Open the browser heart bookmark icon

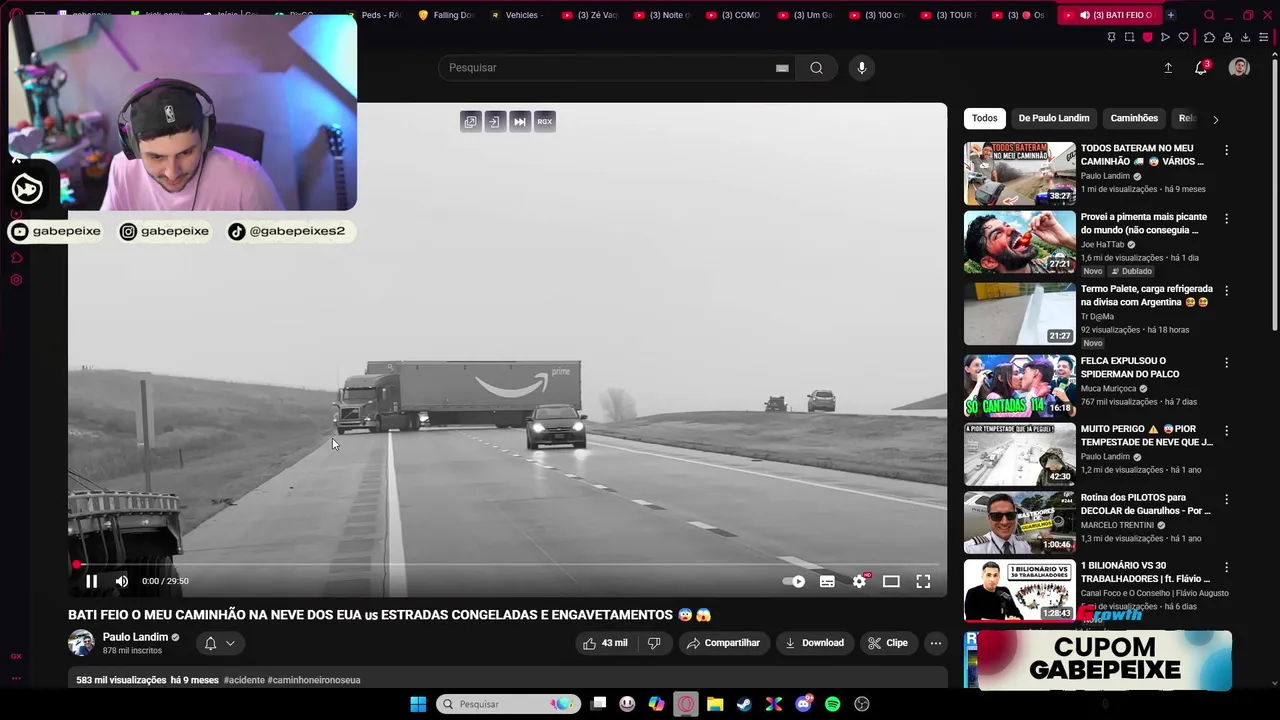point(1183,37)
